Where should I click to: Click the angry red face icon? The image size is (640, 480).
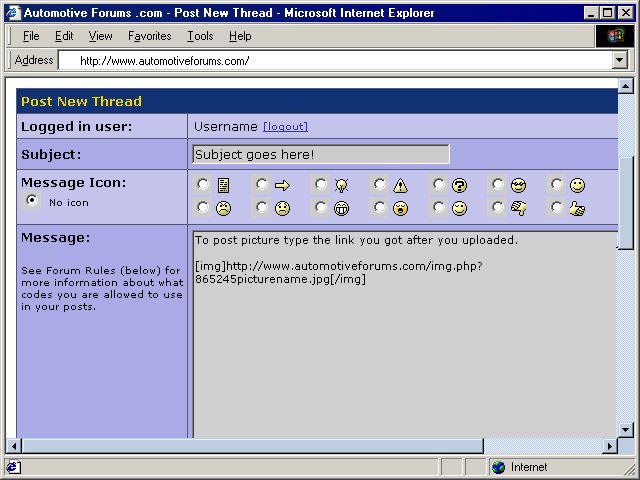[x=223, y=209]
